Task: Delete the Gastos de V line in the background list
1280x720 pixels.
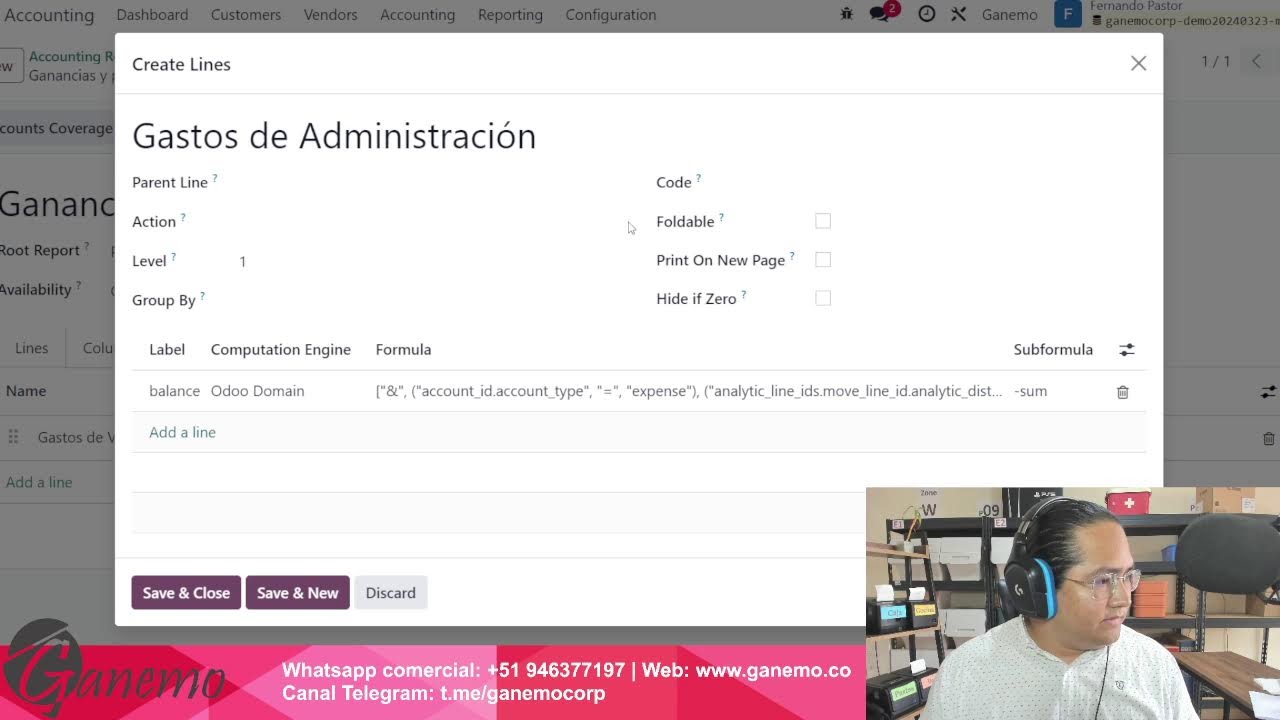Action: pyautogui.click(x=1268, y=438)
